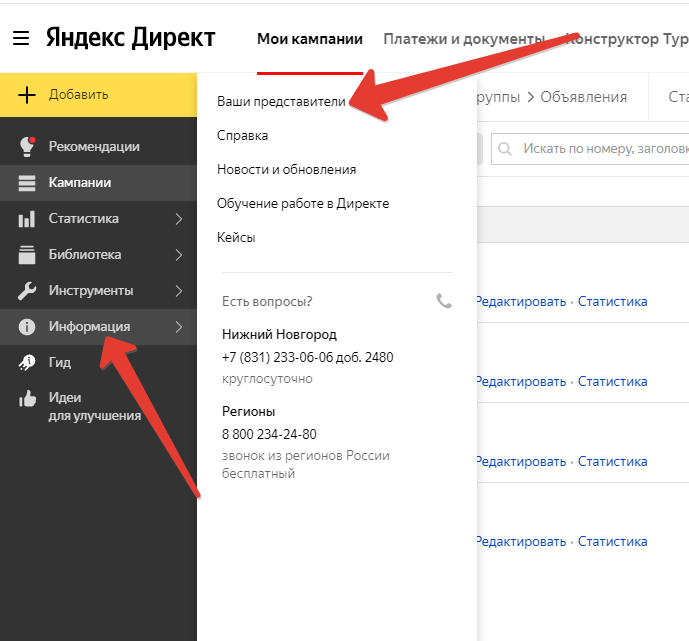Open the hamburger menu next to Яндекс Директ

point(21,38)
